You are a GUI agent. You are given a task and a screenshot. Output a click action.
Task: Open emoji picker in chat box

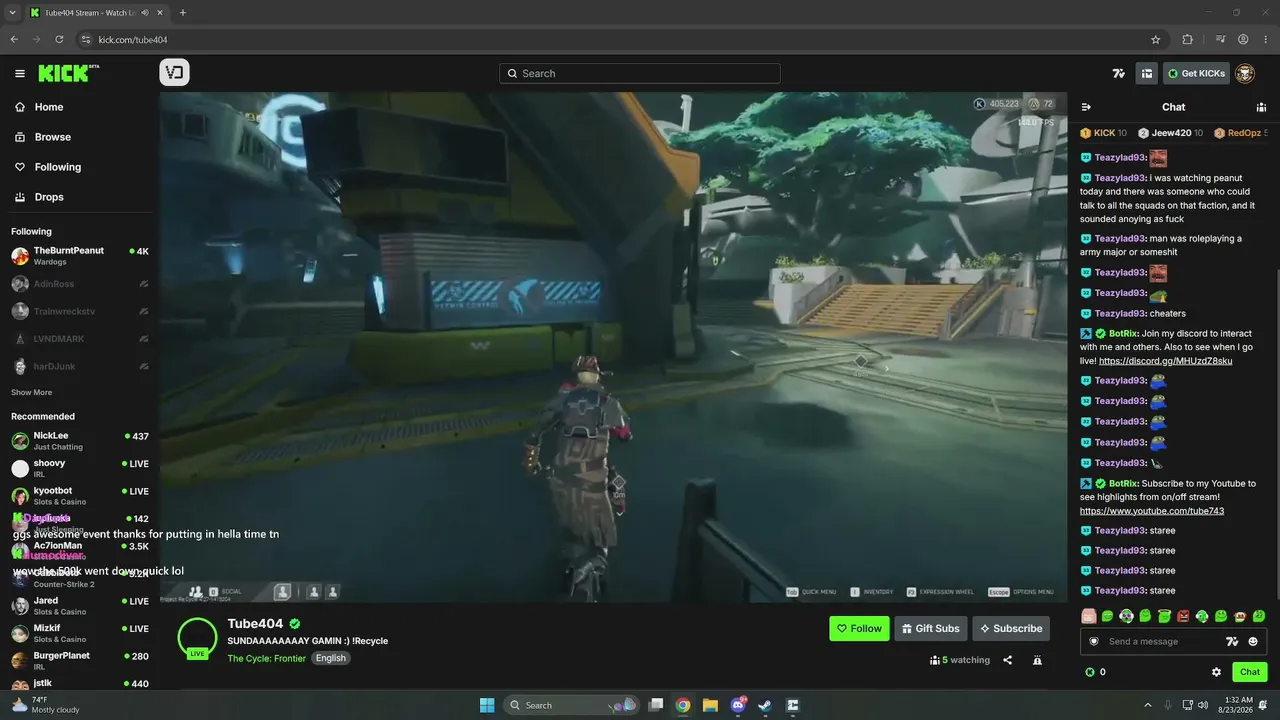pos(1253,642)
